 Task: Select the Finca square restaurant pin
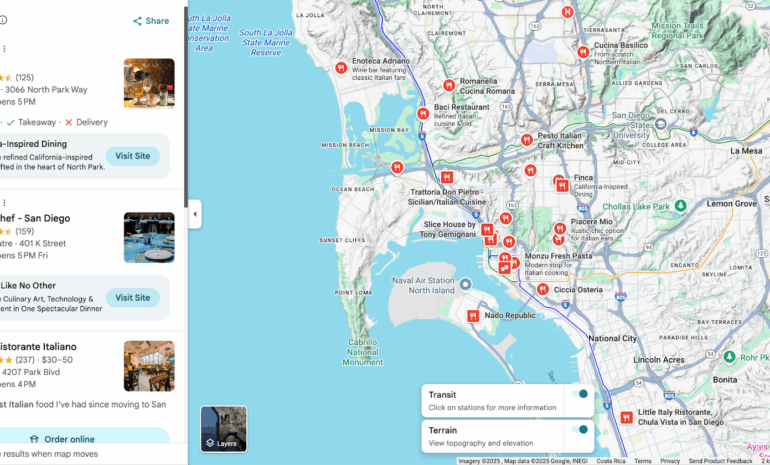563,186
